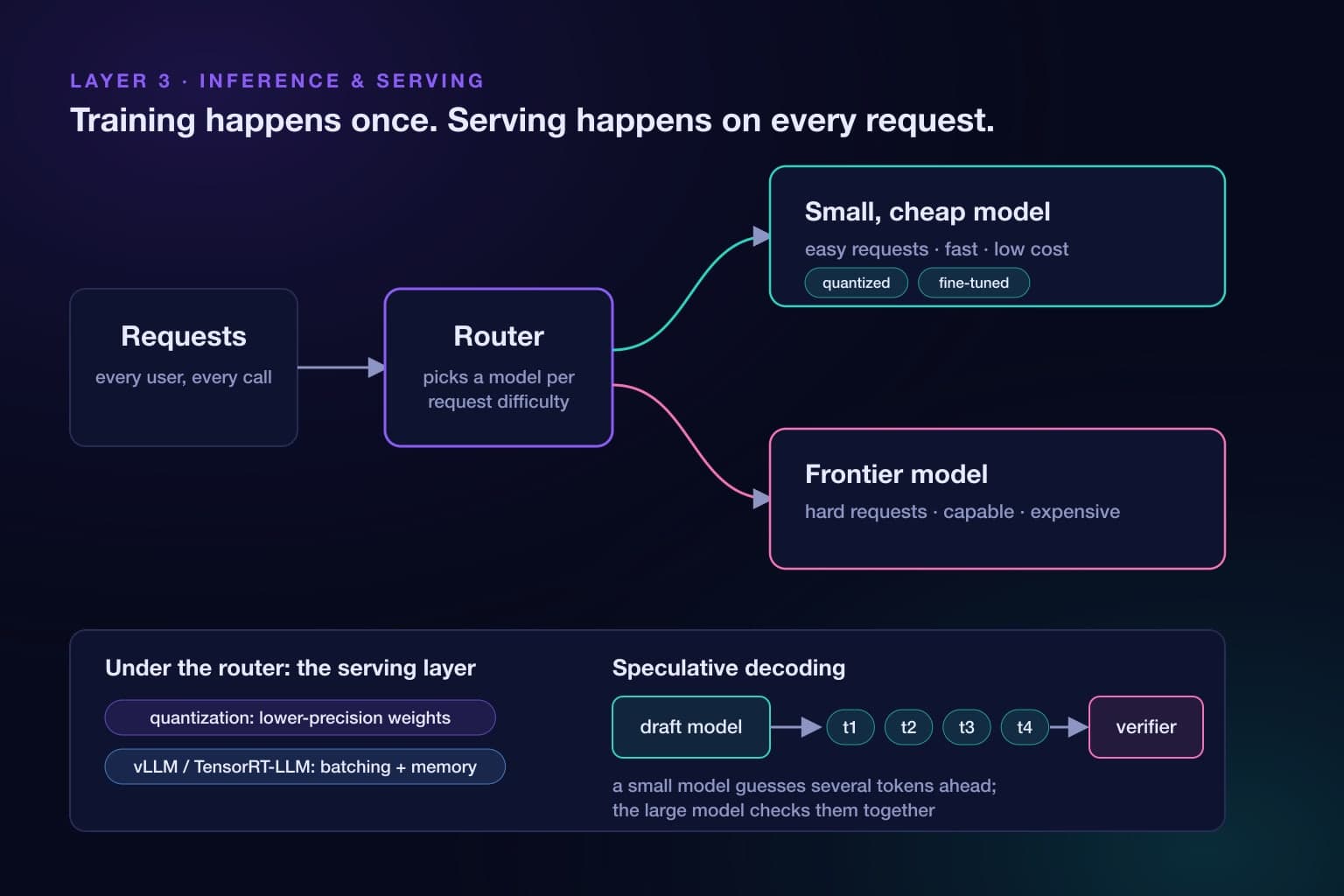Click the Small, cheap model card
The width and height of the screenshot is (1344, 896).
997,236
